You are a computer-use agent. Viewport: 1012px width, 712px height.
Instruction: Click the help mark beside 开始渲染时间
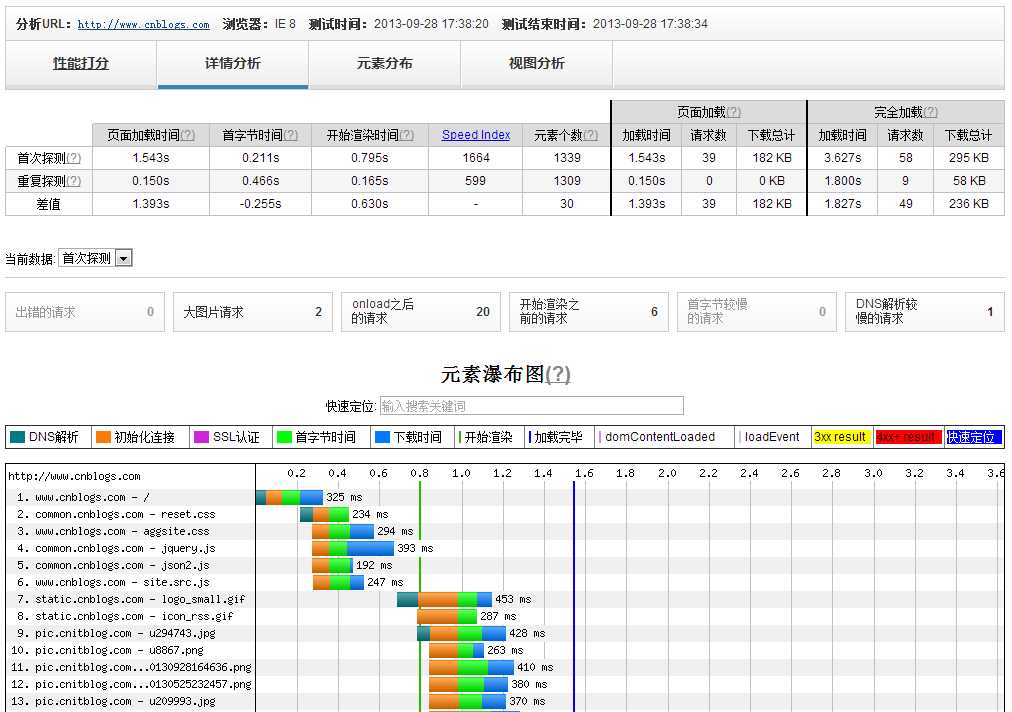click(x=407, y=136)
